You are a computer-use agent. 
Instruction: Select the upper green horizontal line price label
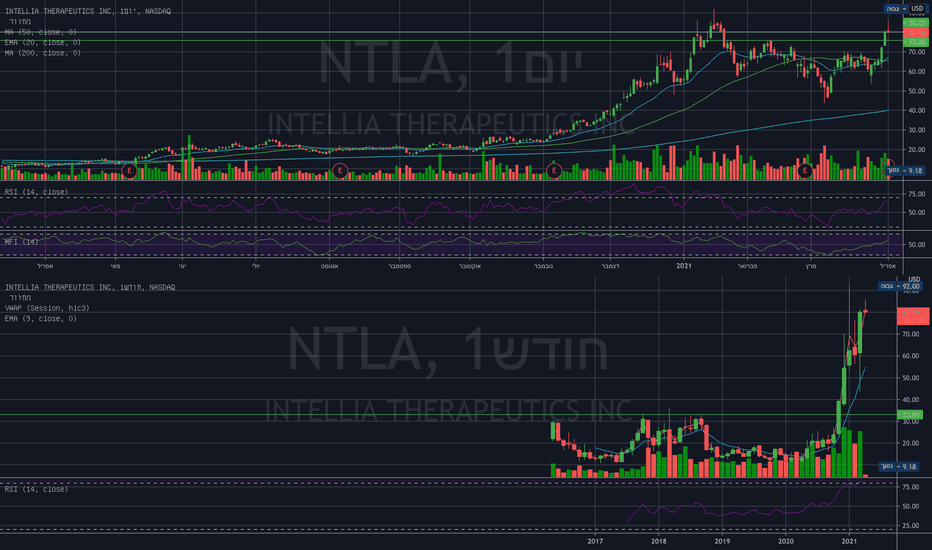pos(915,23)
